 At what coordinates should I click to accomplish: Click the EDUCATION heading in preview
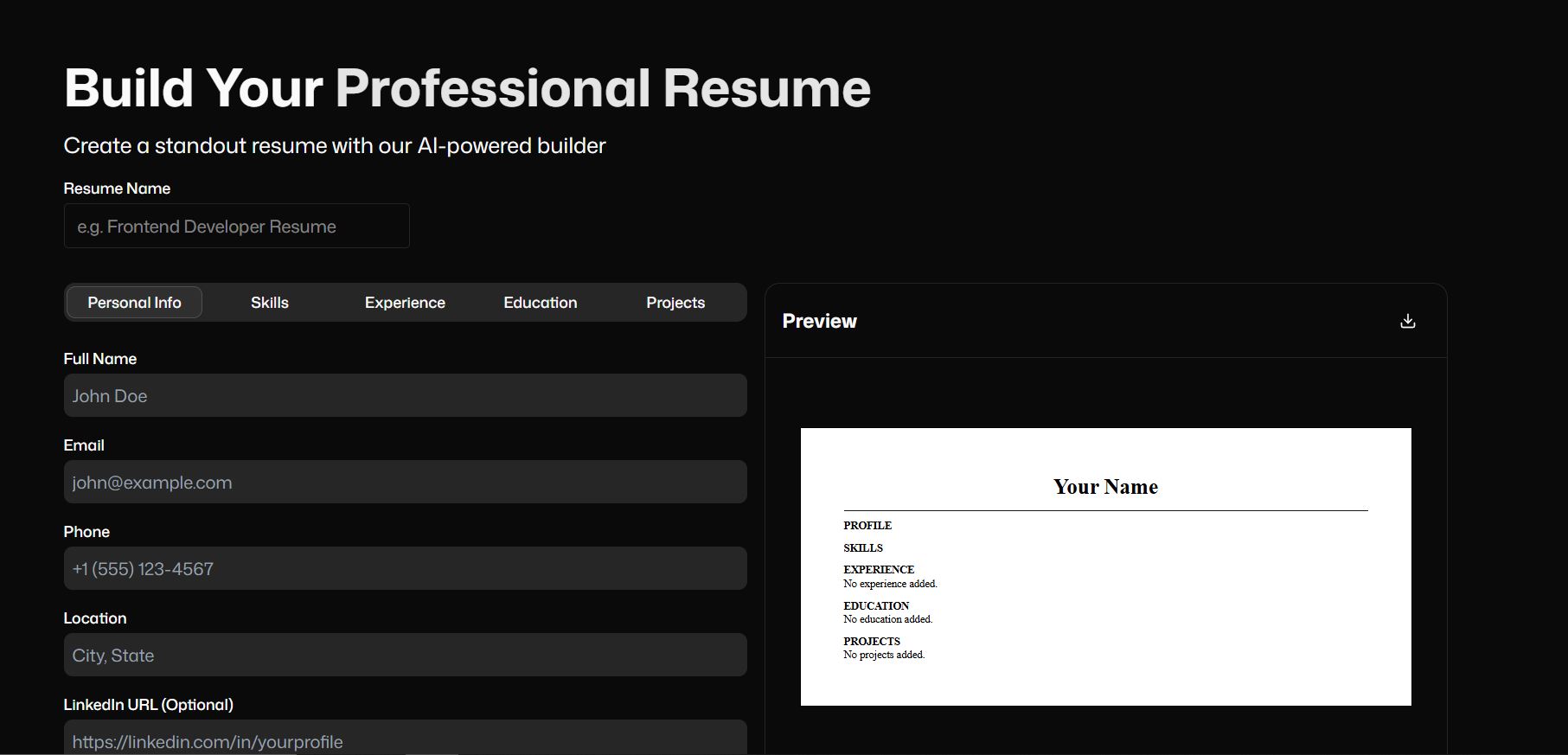(876, 606)
